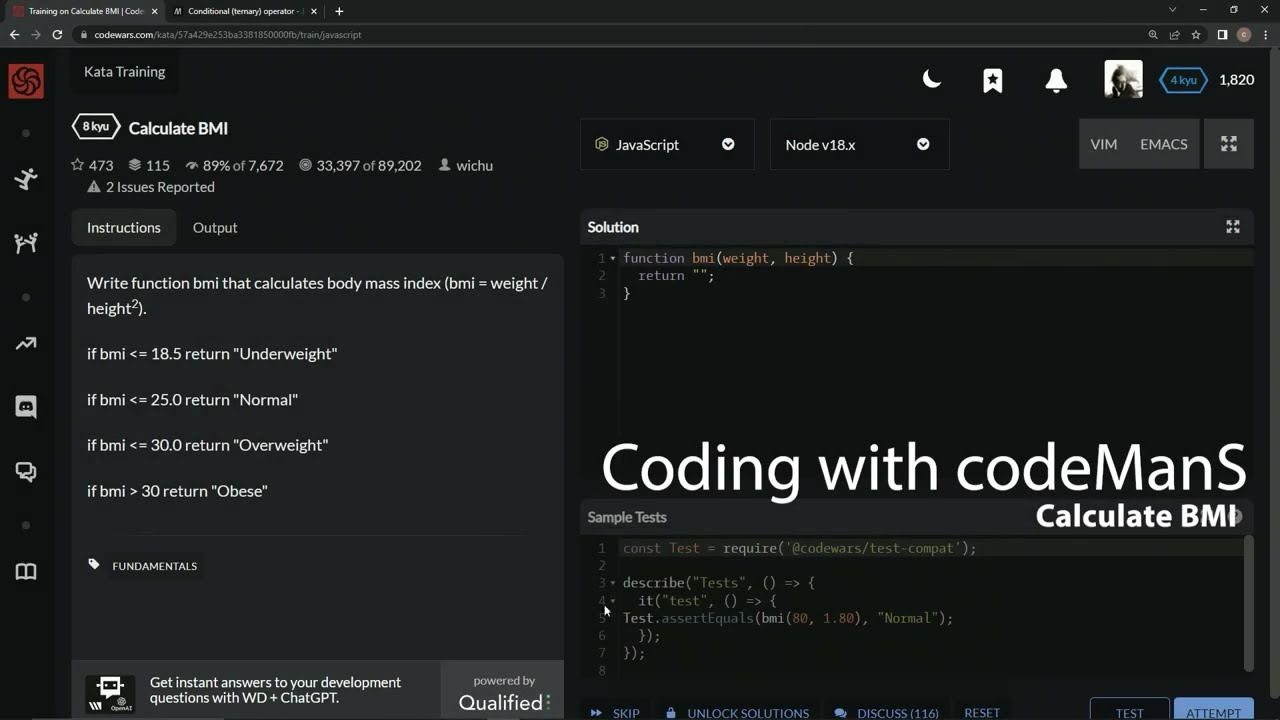Open the Codewars home logo

click(x=26, y=81)
